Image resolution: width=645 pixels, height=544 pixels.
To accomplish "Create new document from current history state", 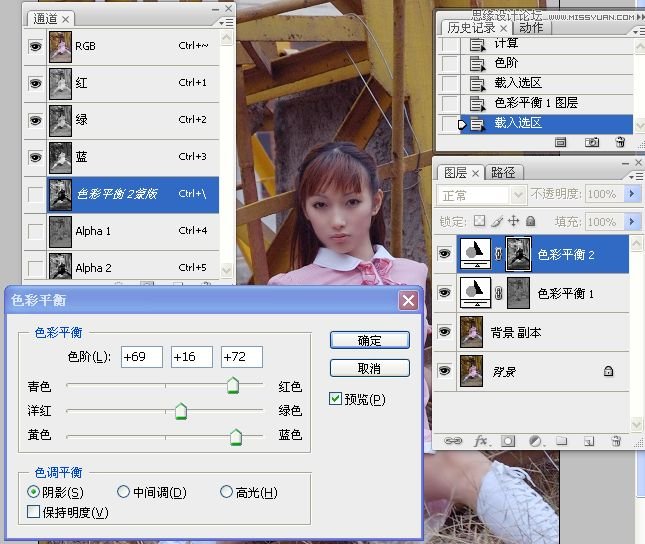I will (x=560, y=142).
